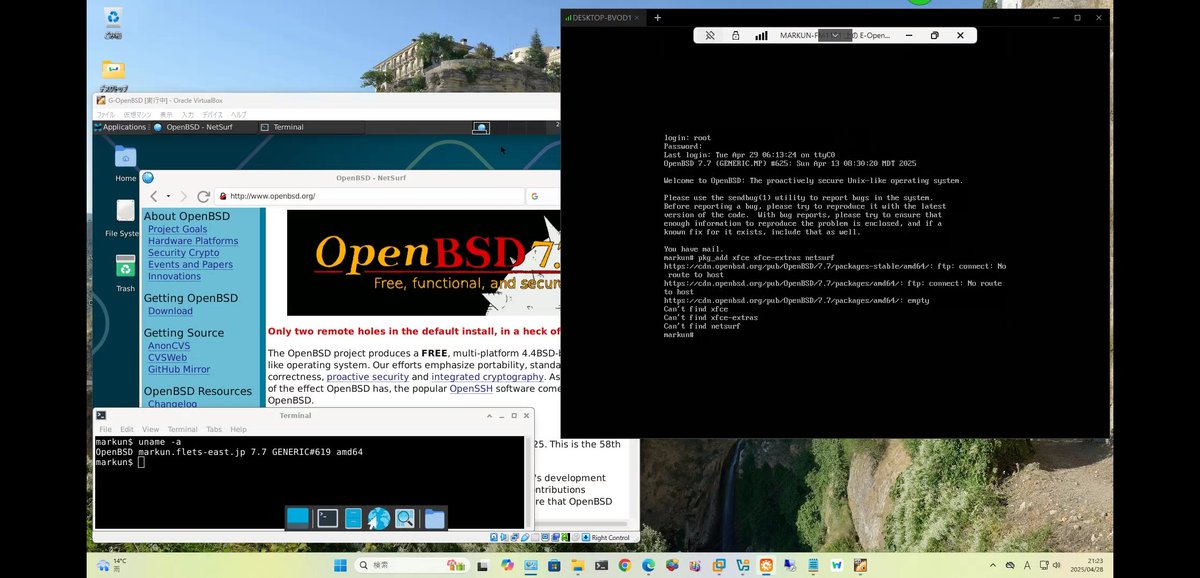Click Show Desktop icon in Xfce dock
Viewport: 1200px width, 578px height.
[x=298, y=517]
